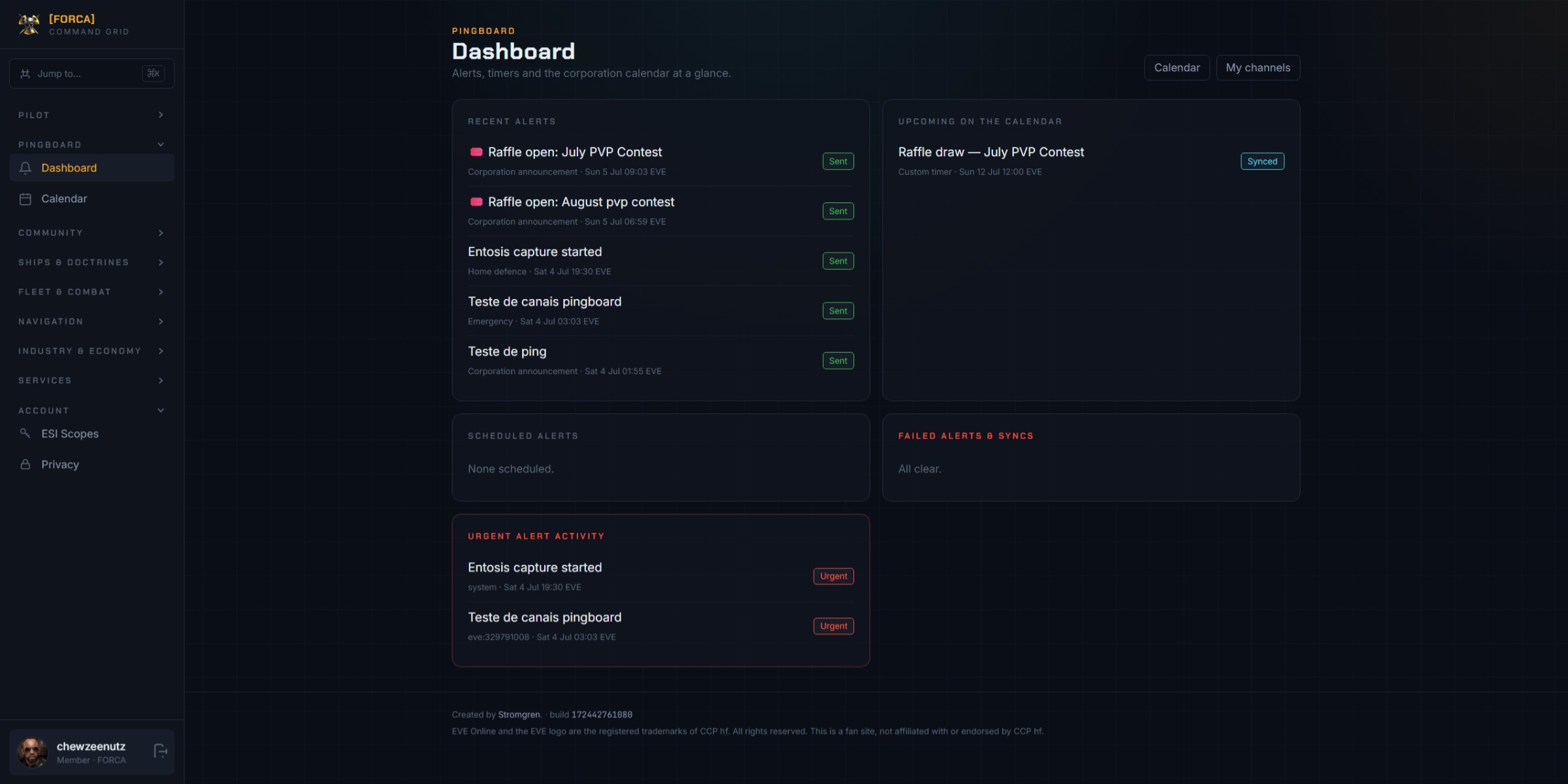This screenshot has height=784, width=1568.
Task: Collapse the Pingboard sidebar section
Action: pos(91,144)
